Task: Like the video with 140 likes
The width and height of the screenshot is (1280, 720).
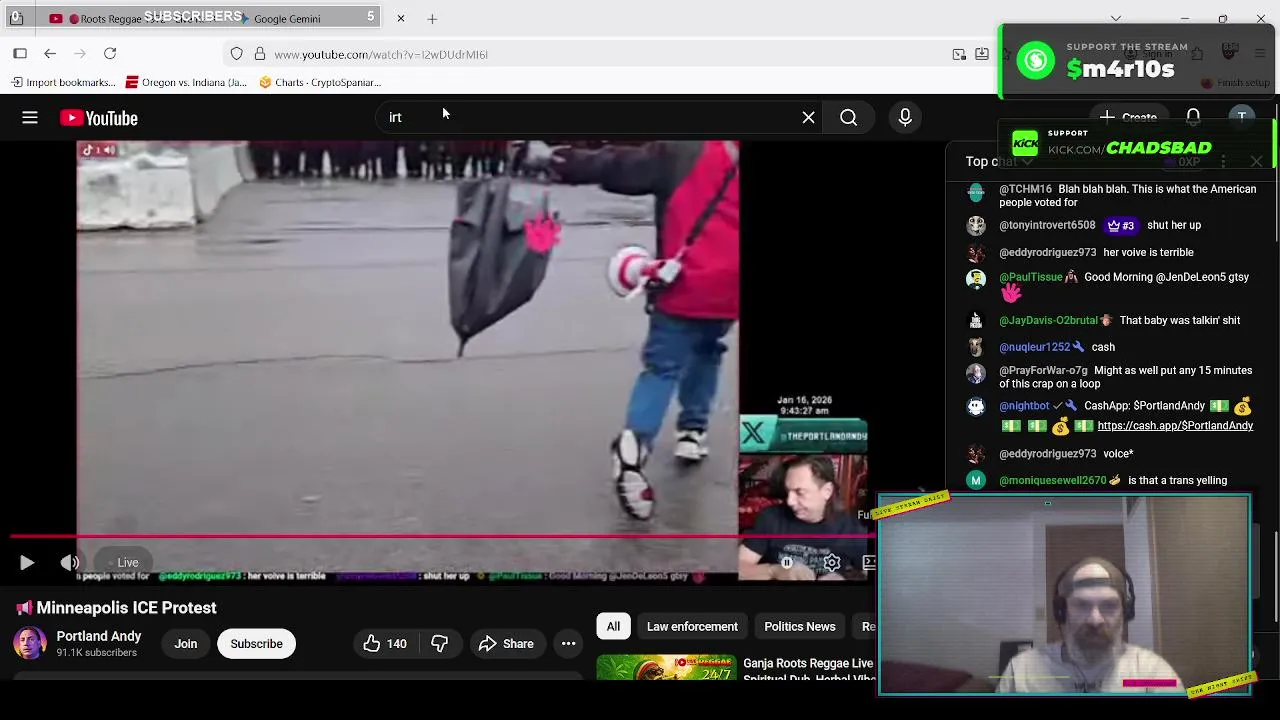Action: click(x=385, y=644)
